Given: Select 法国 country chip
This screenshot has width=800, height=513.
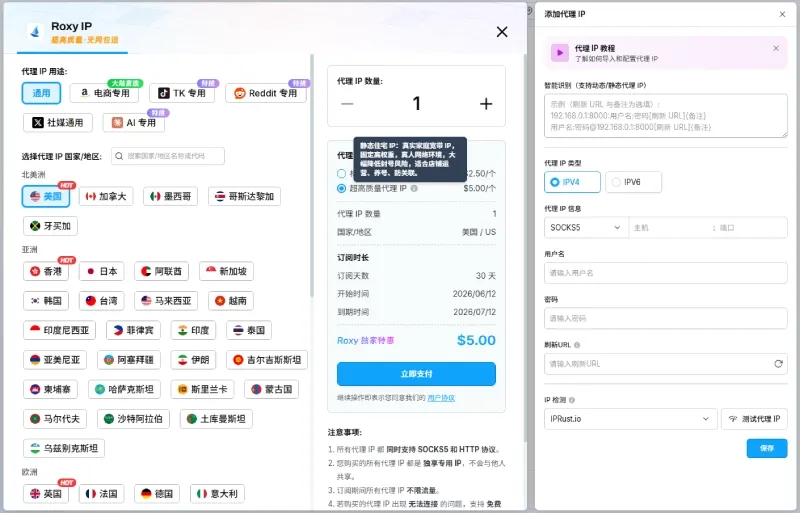Looking at the screenshot, I should 102,494.
